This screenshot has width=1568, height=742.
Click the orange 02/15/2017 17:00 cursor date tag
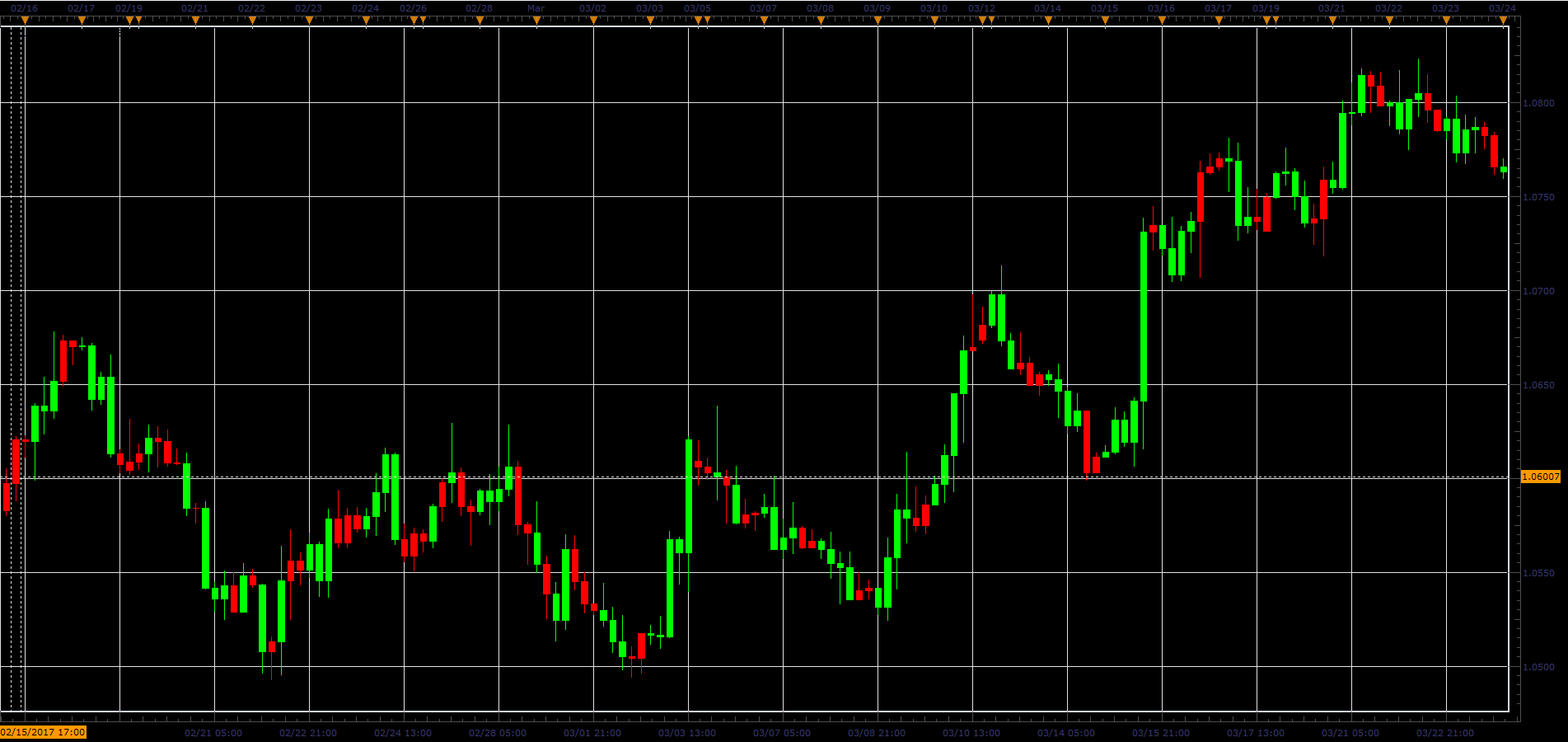pyautogui.click(x=43, y=732)
